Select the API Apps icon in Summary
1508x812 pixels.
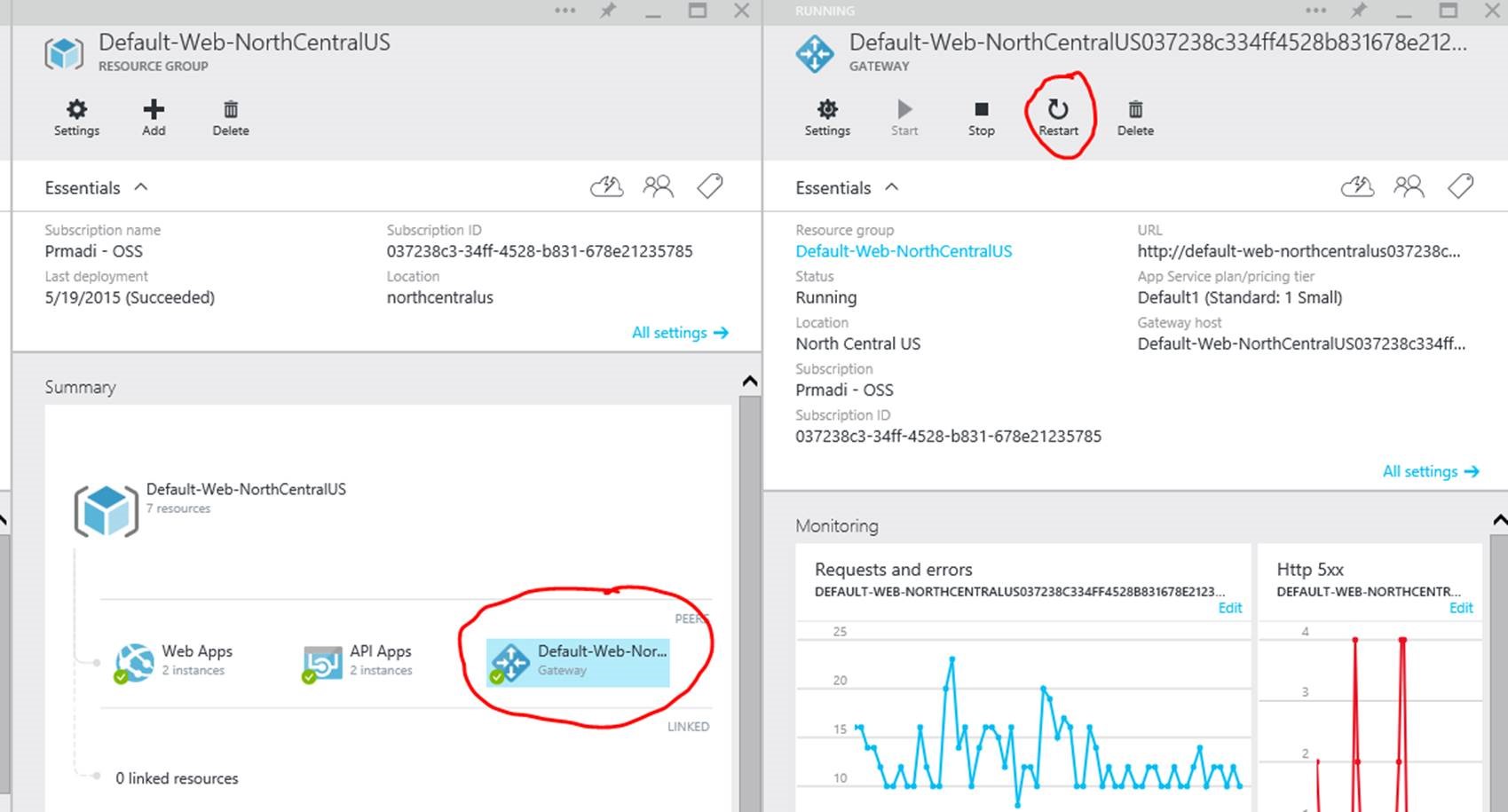322,663
